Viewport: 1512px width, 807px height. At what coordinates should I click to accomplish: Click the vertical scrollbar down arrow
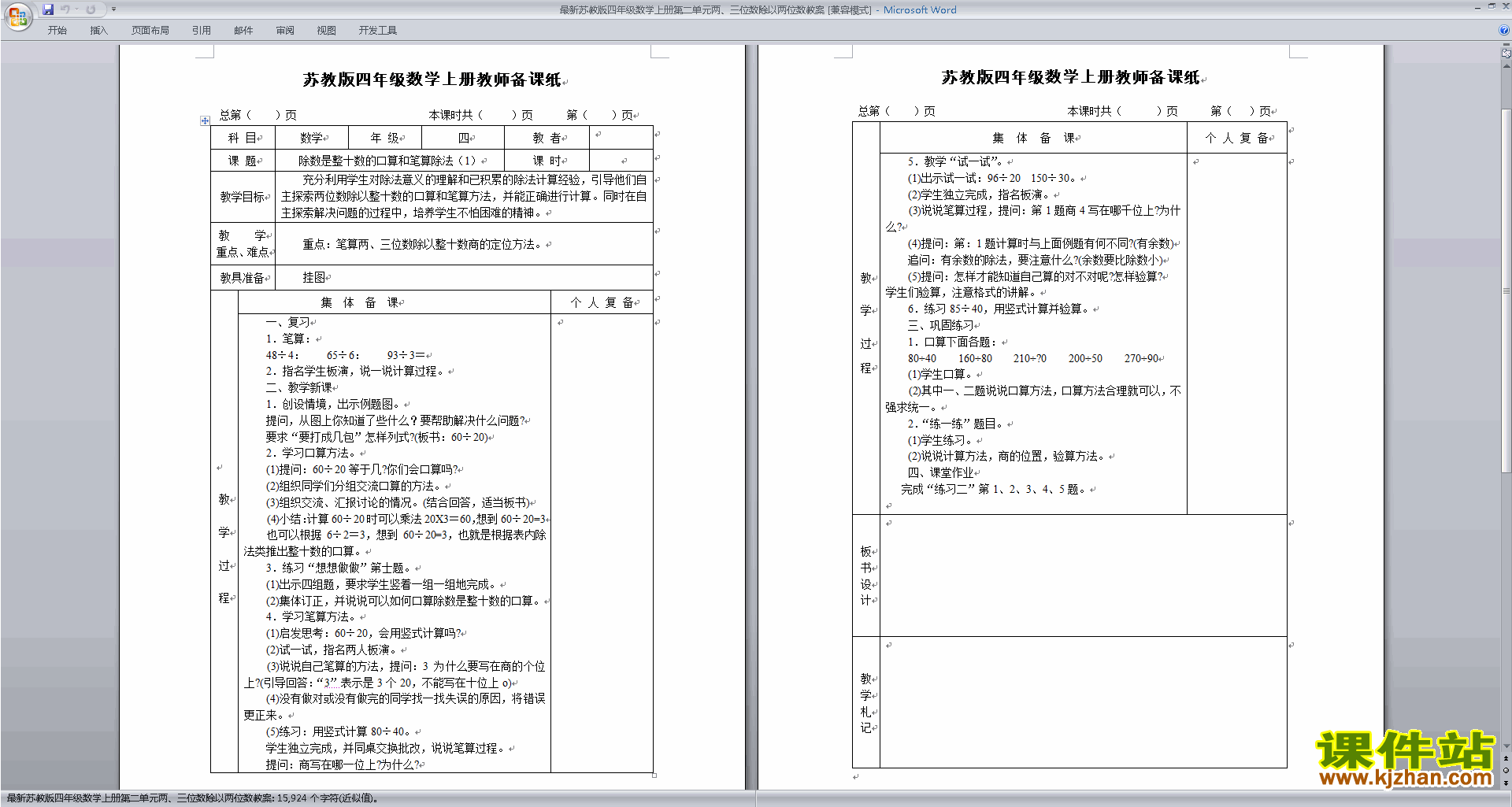click(x=1506, y=746)
